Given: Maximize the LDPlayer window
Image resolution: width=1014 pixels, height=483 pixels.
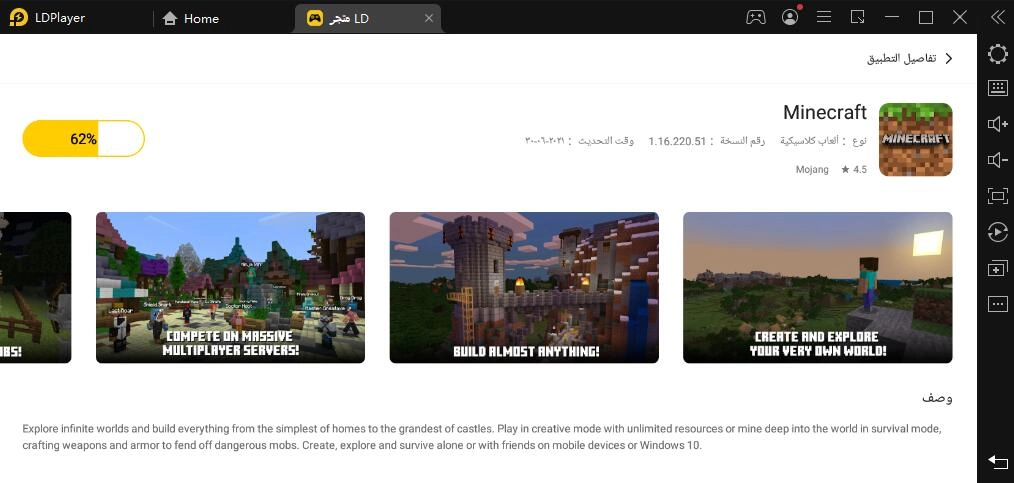Looking at the screenshot, I should [x=926, y=17].
